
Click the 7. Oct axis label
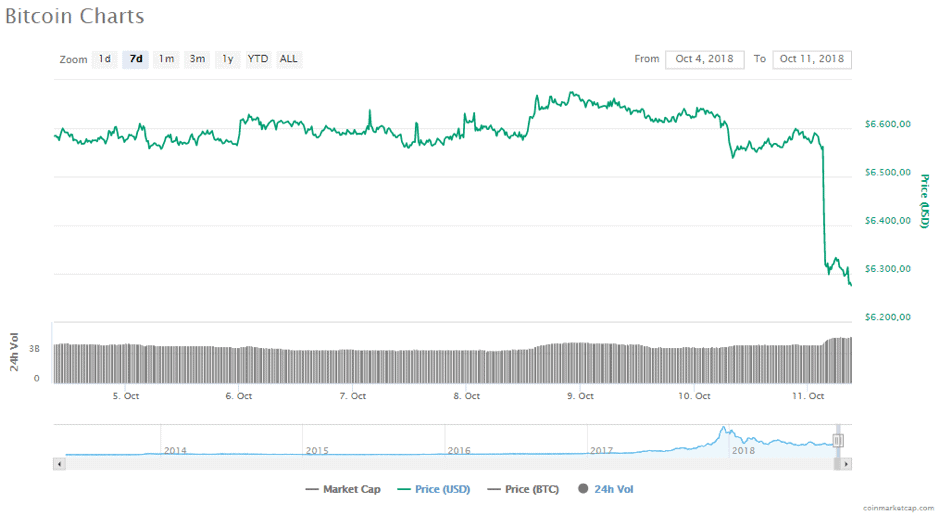click(x=352, y=396)
